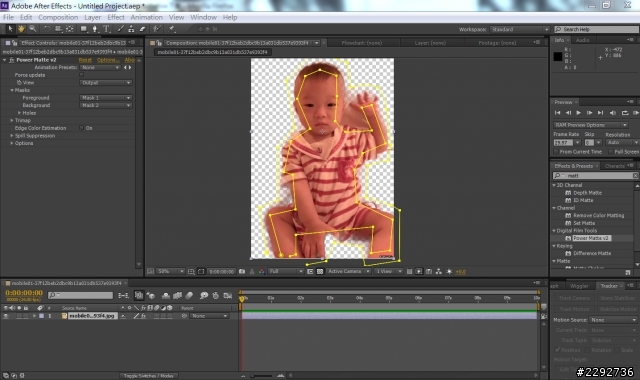
Task: Hide layer 1 with the eye toggle
Action: pyautogui.click(x=6, y=316)
